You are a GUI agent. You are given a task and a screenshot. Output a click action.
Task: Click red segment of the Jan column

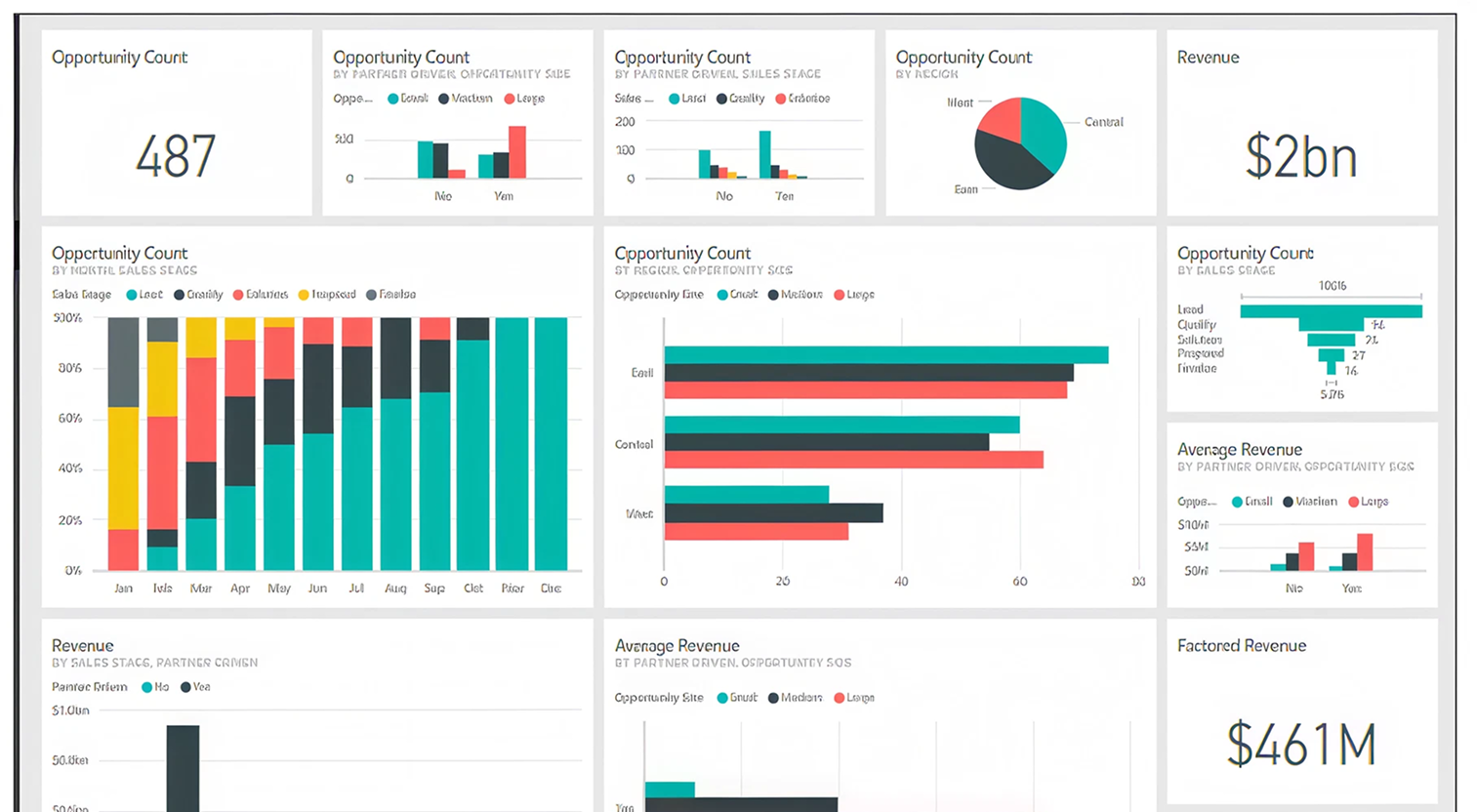pos(123,549)
